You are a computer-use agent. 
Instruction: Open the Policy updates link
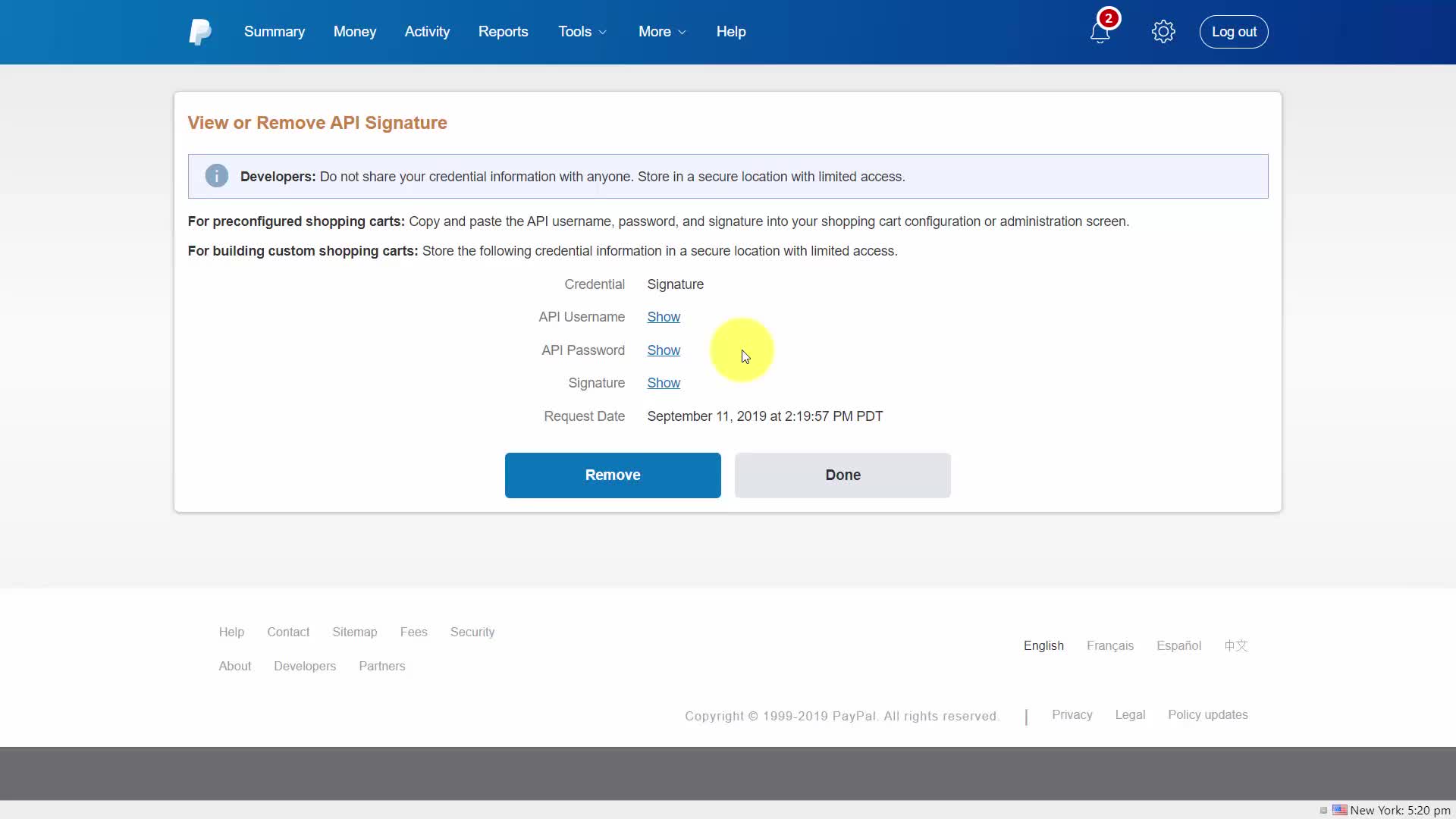(1208, 715)
